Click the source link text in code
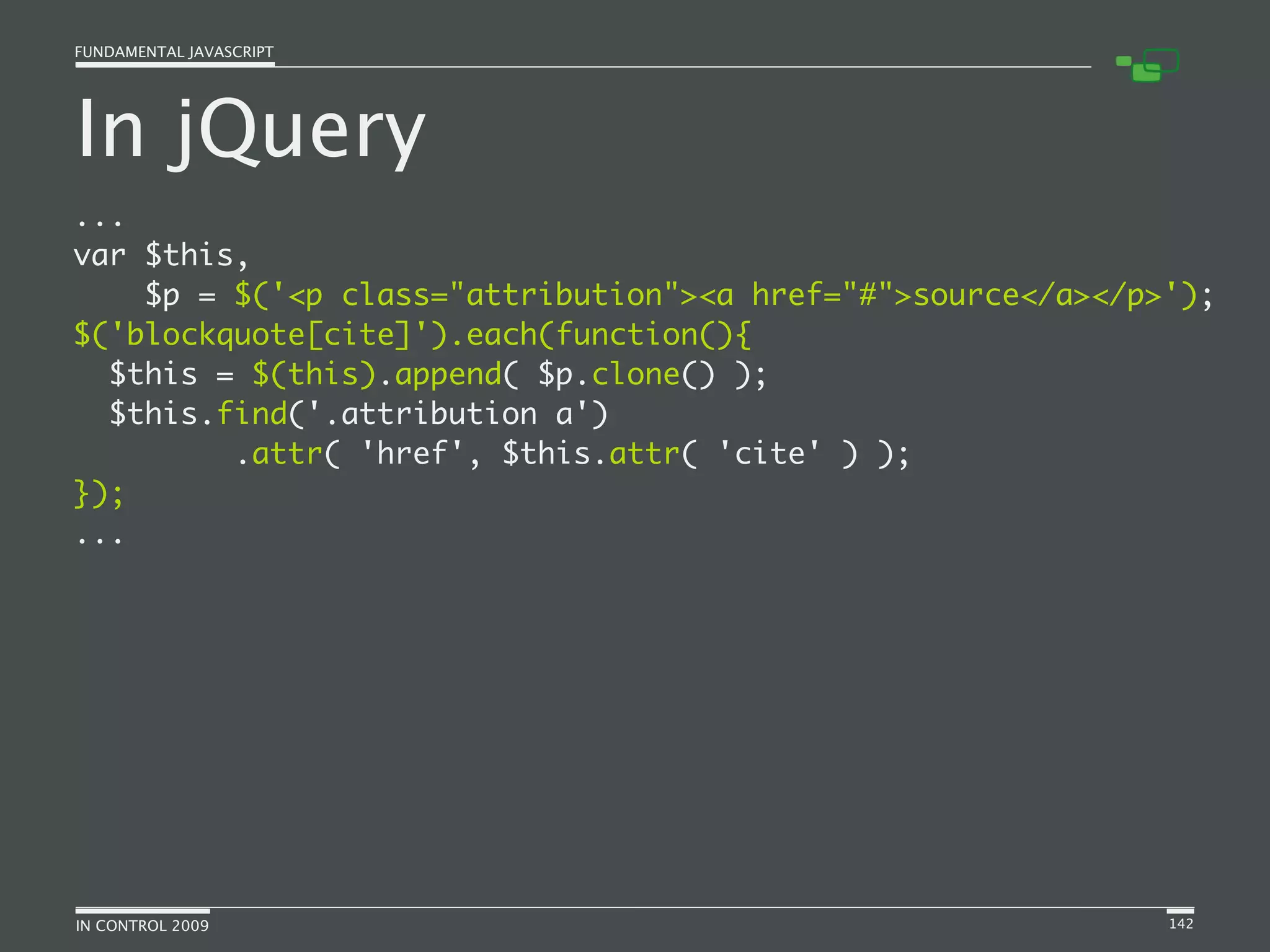The image size is (1270, 952). 966,295
